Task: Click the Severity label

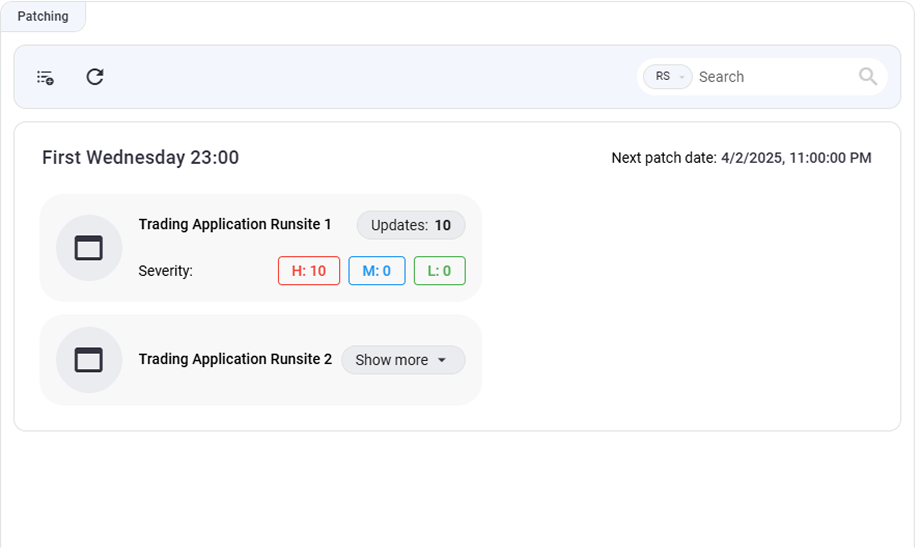Action: [x=165, y=271]
